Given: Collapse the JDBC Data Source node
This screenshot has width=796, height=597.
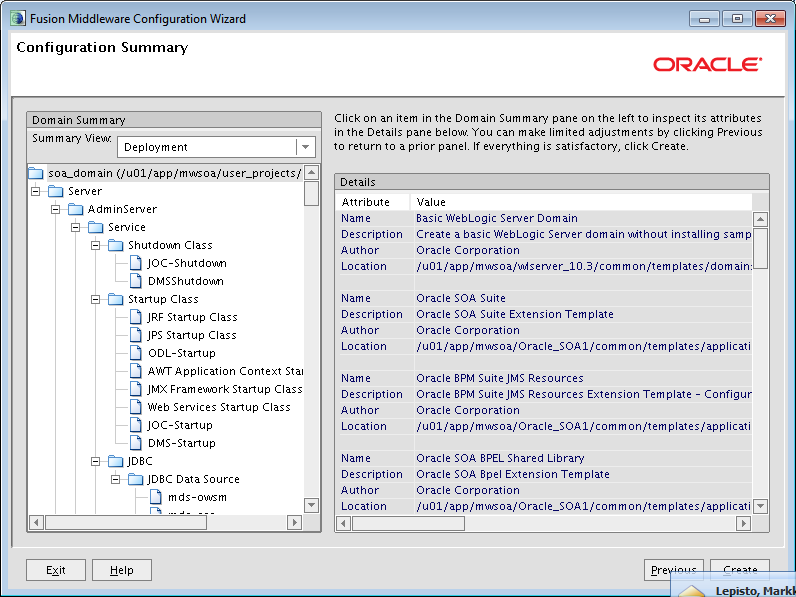Looking at the screenshot, I should tap(115, 479).
